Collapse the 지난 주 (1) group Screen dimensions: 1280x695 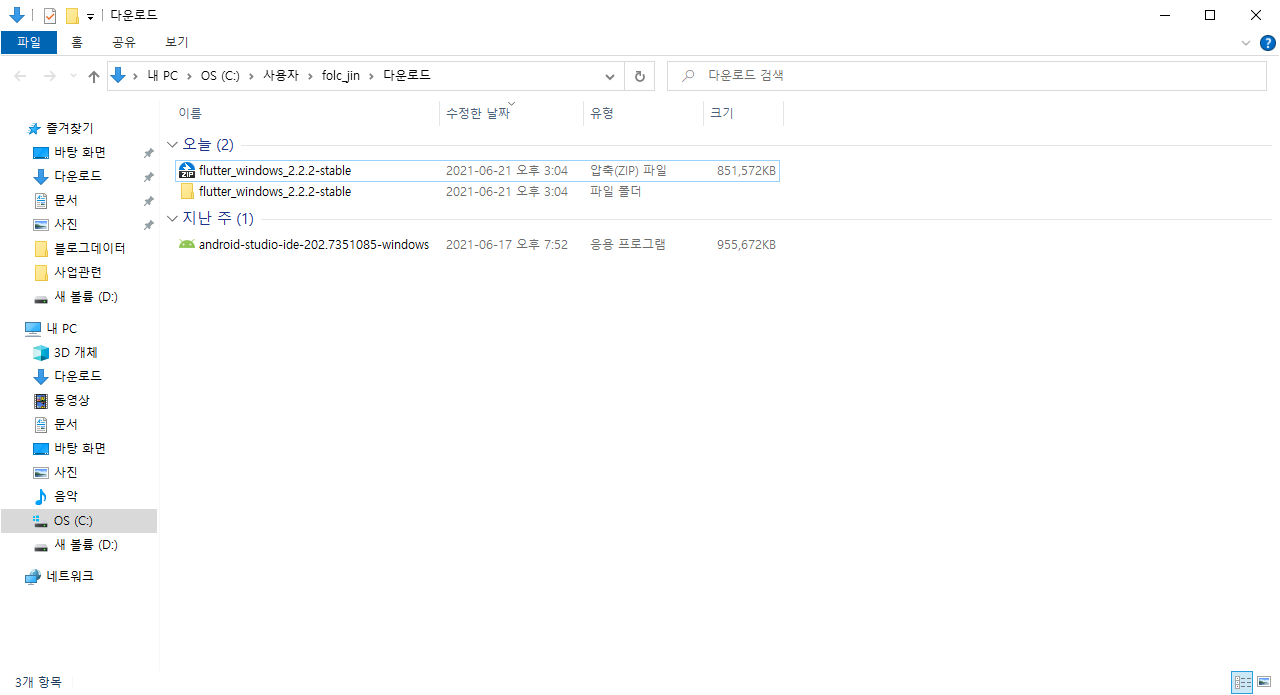tap(173, 219)
